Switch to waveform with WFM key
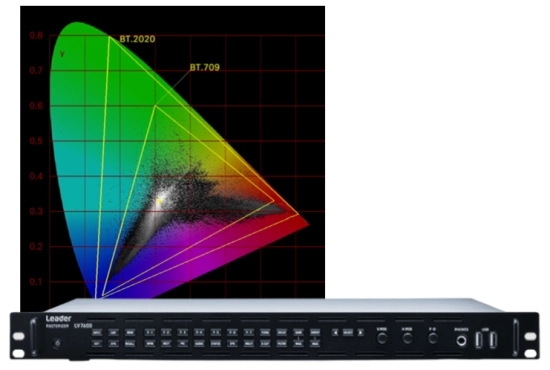This screenshot has width=550, height=370. [150, 343]
